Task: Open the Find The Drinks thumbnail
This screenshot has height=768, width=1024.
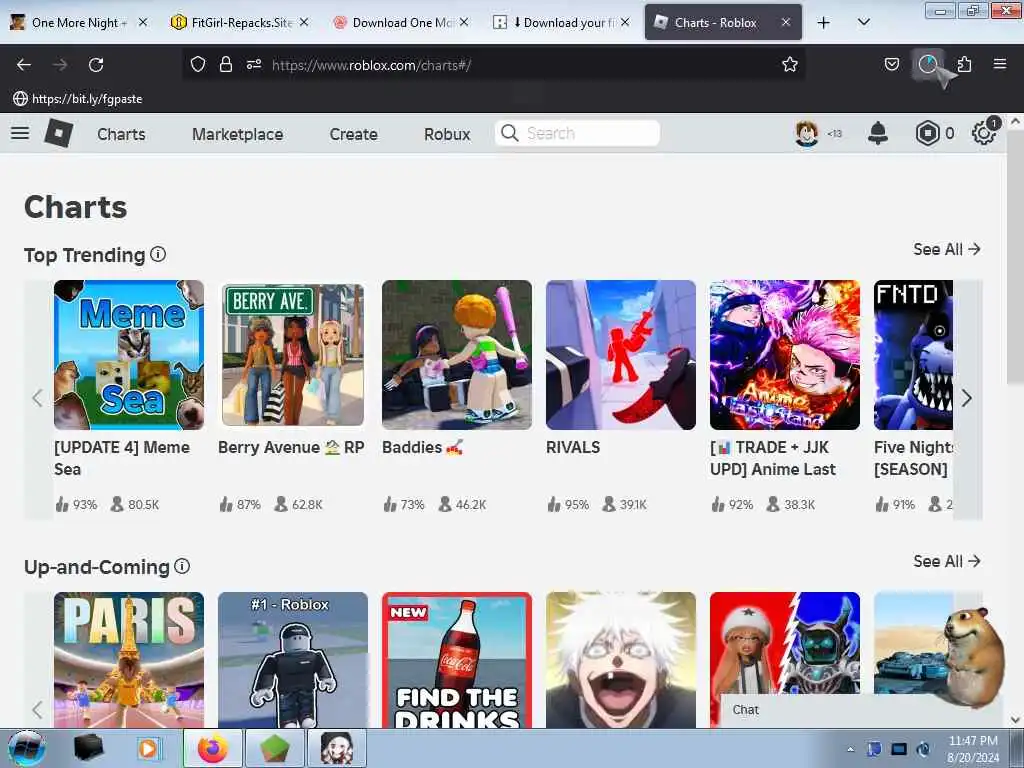Action: point(456,660)
